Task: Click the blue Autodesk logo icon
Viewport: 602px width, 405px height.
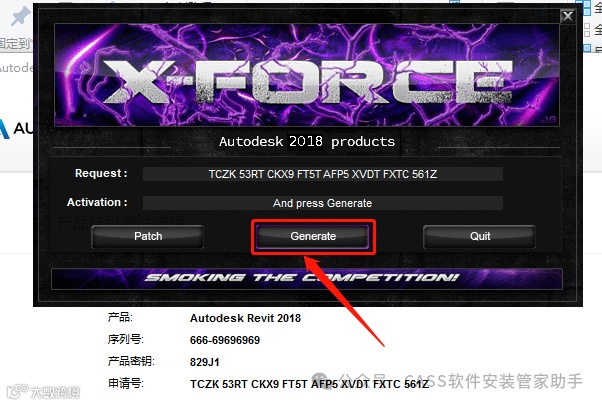Action: point(4,129)
